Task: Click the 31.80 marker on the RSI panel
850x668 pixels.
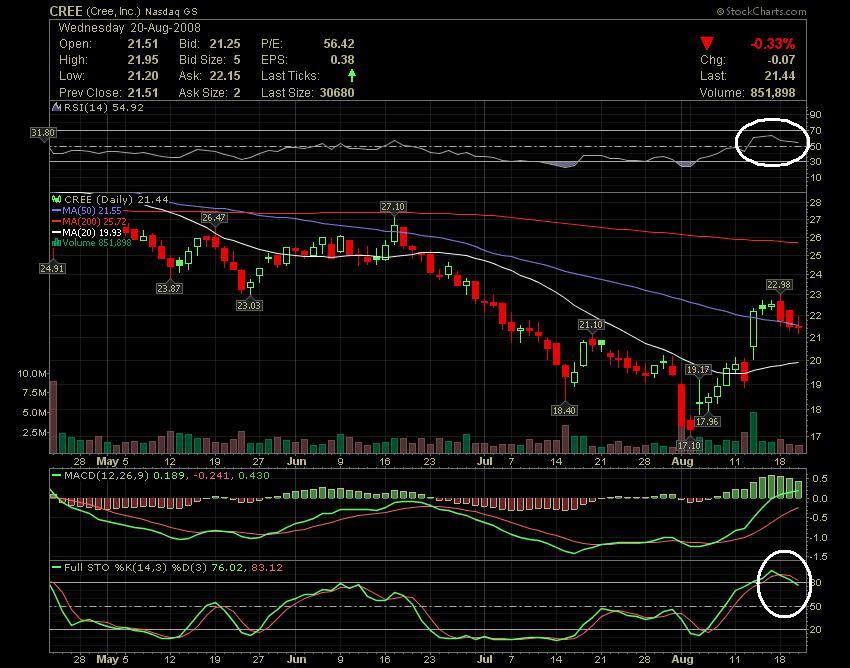Action: pos(43,132)
